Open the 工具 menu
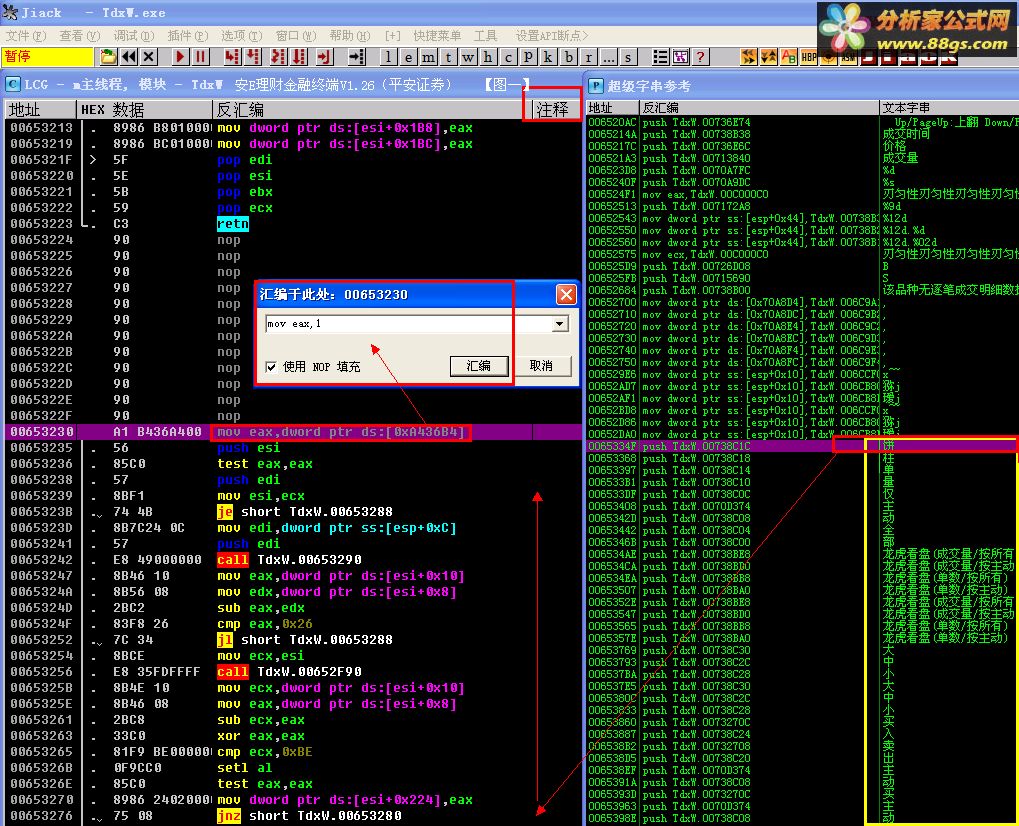 point(485,36)
